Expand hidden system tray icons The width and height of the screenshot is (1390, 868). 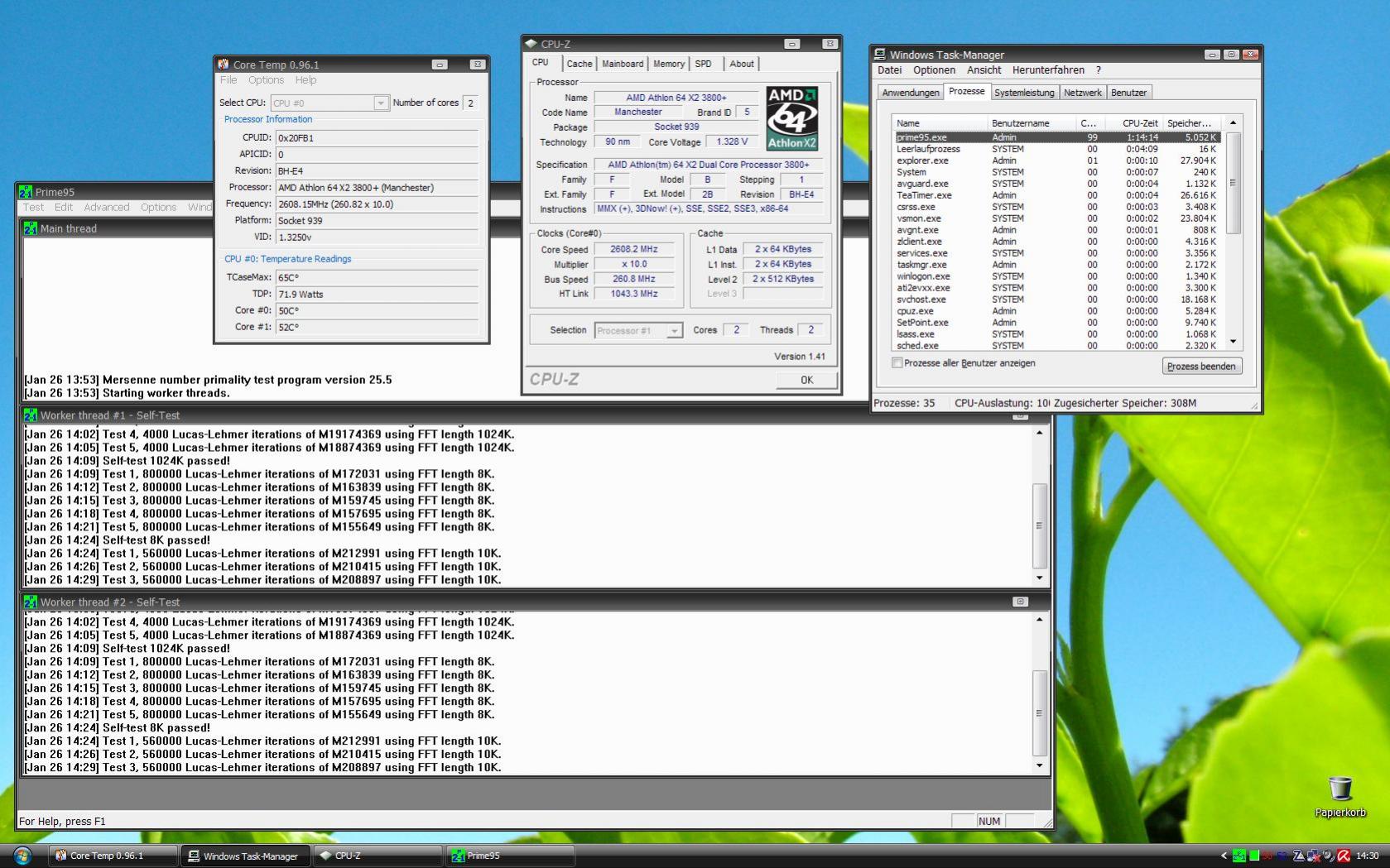[x=1224, y=856]
